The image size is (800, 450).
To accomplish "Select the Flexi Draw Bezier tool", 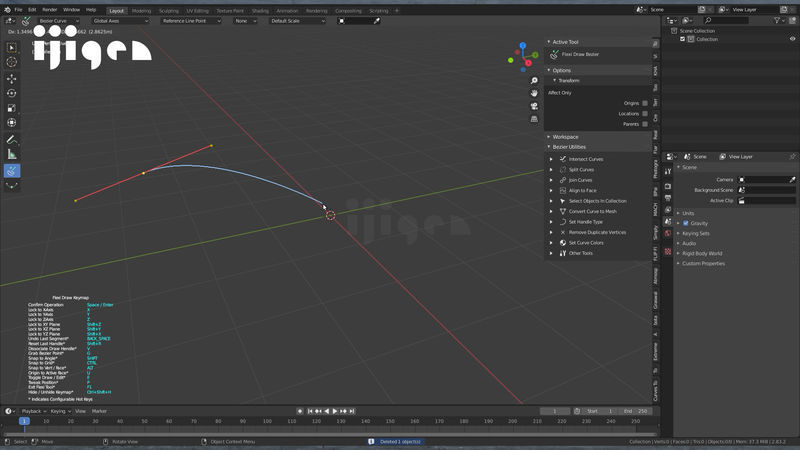I will 11,171.
